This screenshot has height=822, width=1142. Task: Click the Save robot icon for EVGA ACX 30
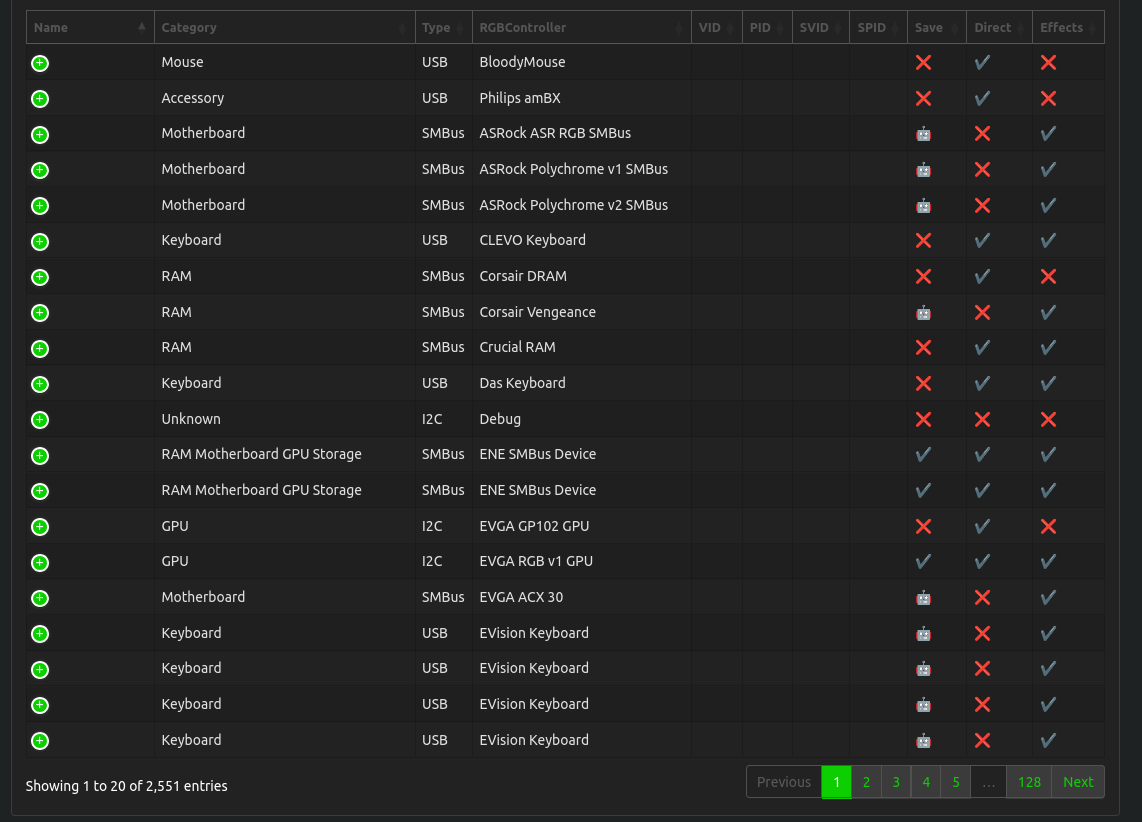[924, 598]
